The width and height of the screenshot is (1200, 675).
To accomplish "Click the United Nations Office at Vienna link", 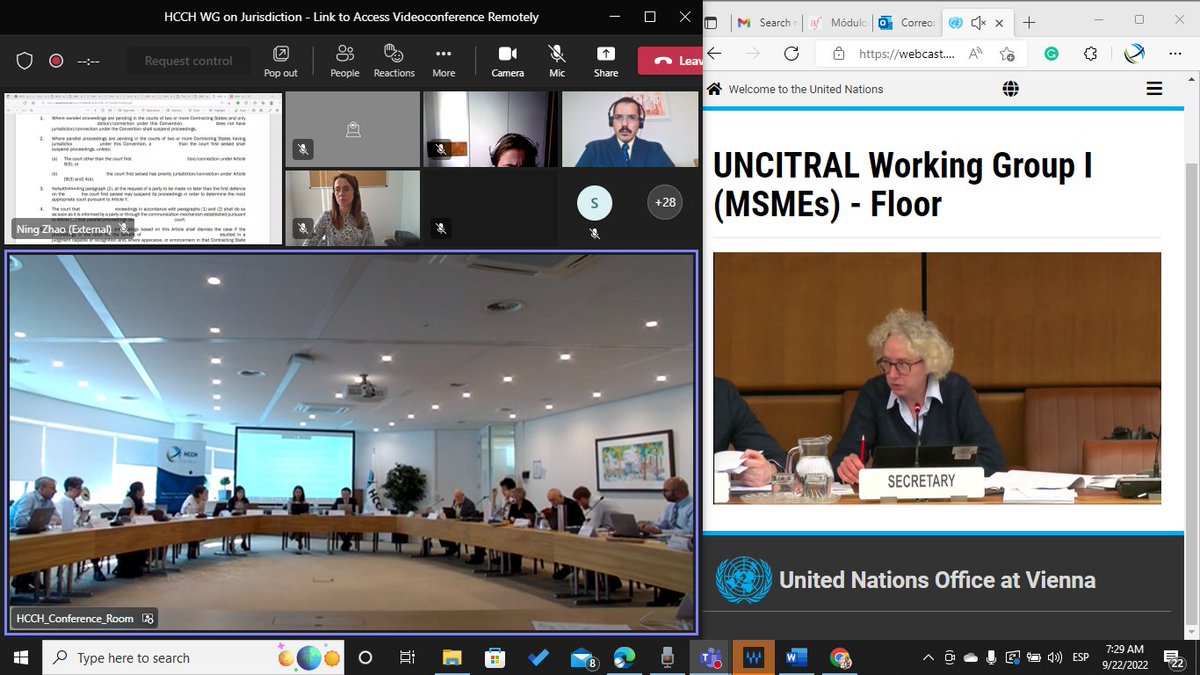I will point(937,580).
